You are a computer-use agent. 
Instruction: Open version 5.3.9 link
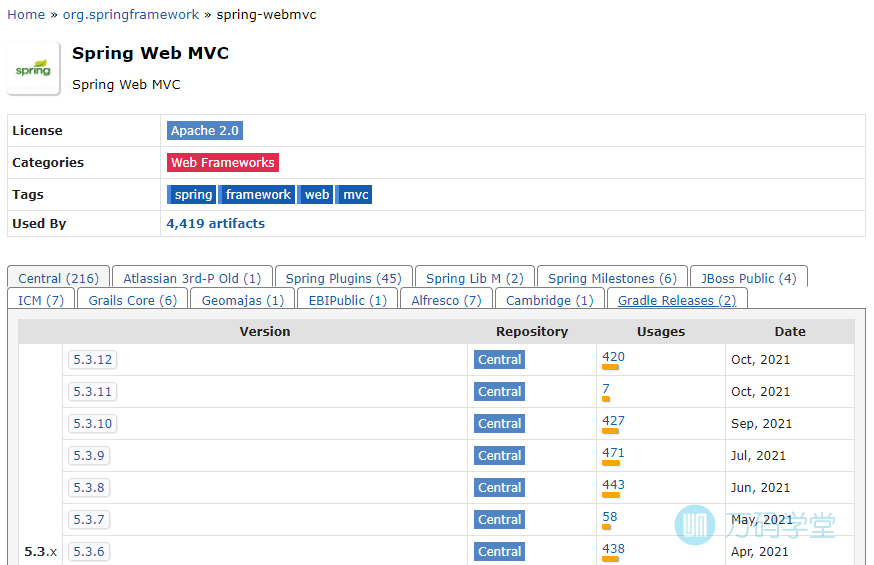(88, 456)
